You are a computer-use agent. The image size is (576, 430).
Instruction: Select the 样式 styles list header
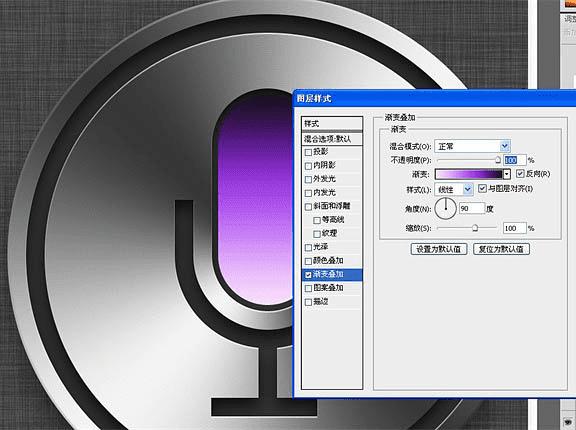(x=332, y=124)
